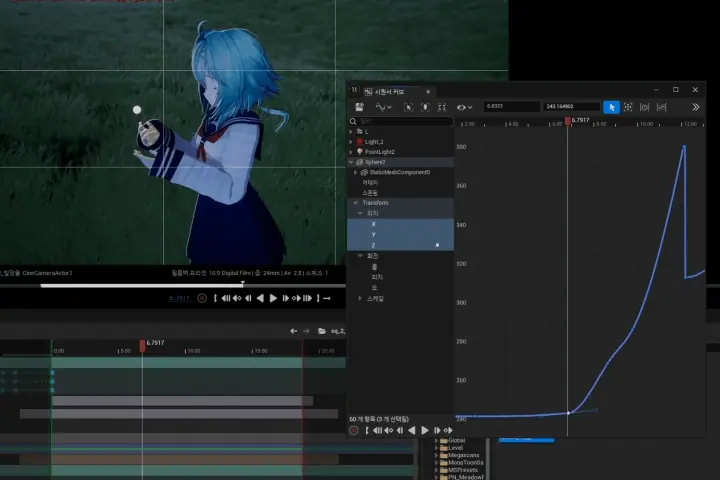
Task: Click the sequencer back navigation arrow
Action: pyautogui.click(x=294, y=331)
